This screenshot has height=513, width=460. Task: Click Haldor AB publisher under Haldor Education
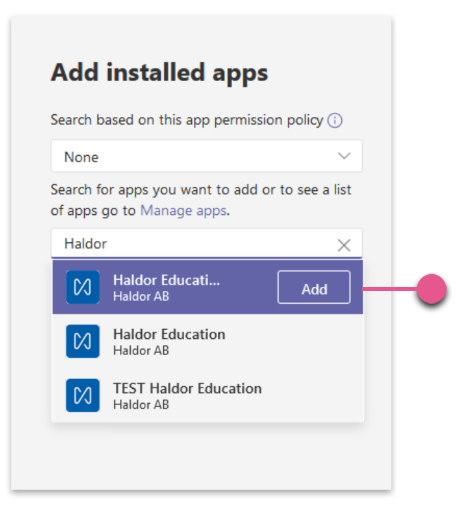(141, 351)
